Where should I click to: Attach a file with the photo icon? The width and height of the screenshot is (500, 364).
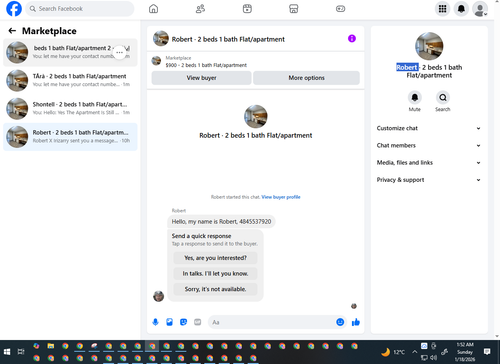click(169, 322)
